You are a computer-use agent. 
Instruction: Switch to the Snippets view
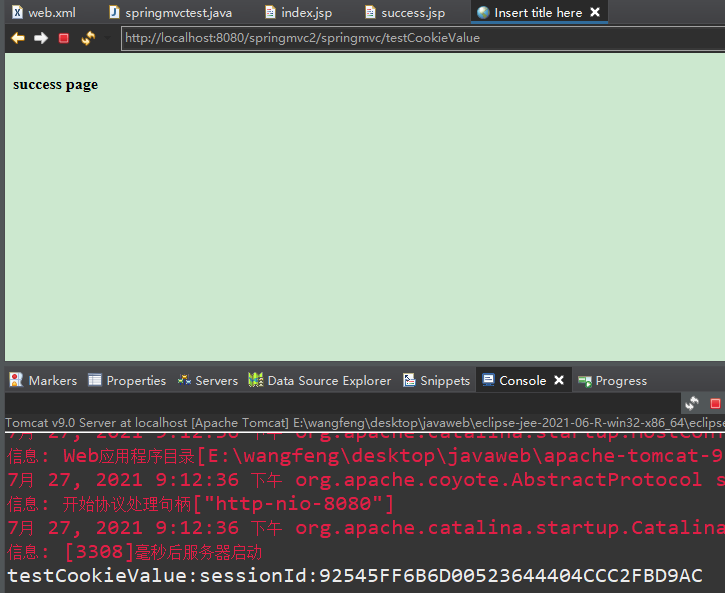(436, 380)
